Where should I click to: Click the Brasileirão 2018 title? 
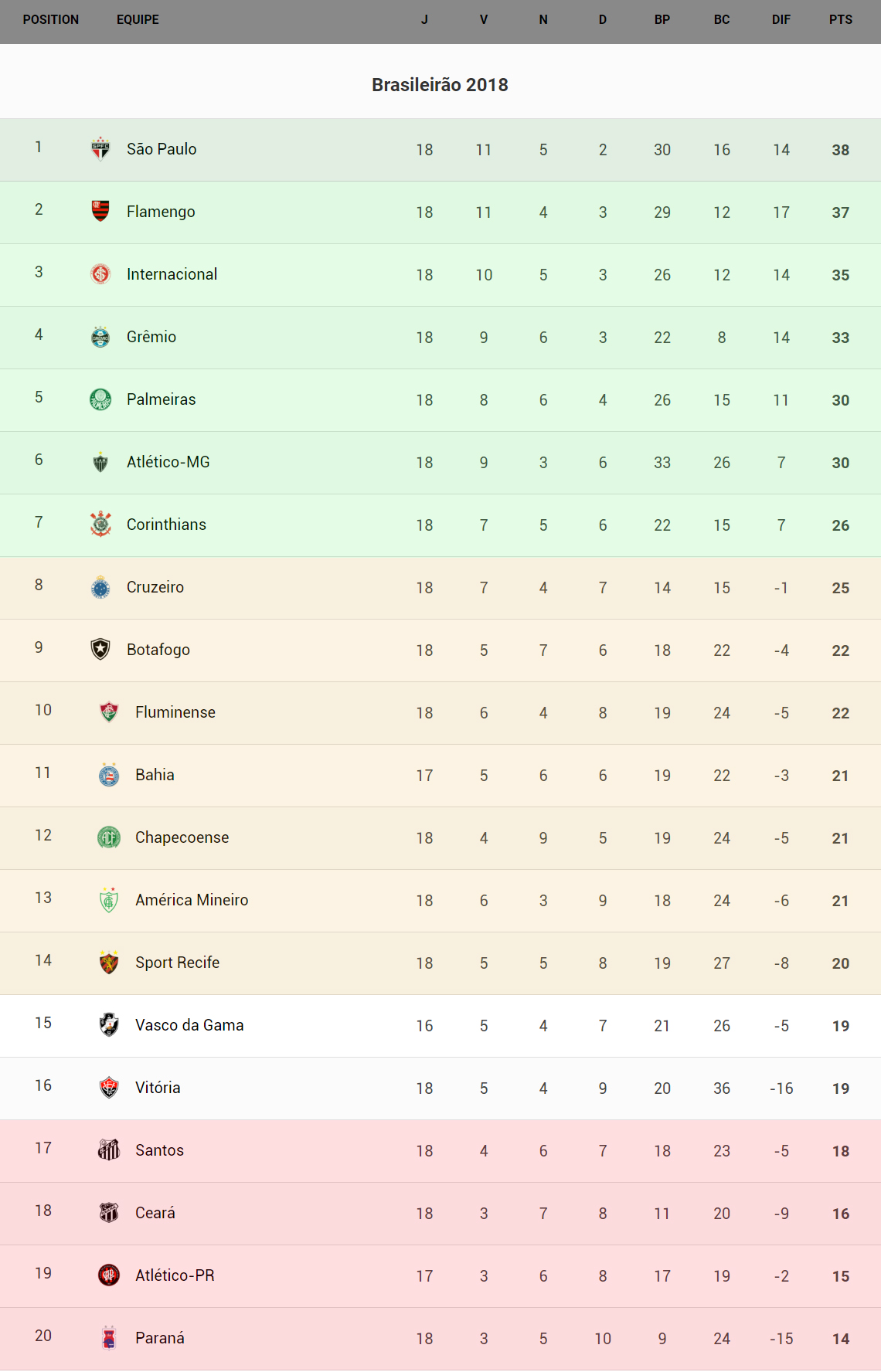point(440,85)
